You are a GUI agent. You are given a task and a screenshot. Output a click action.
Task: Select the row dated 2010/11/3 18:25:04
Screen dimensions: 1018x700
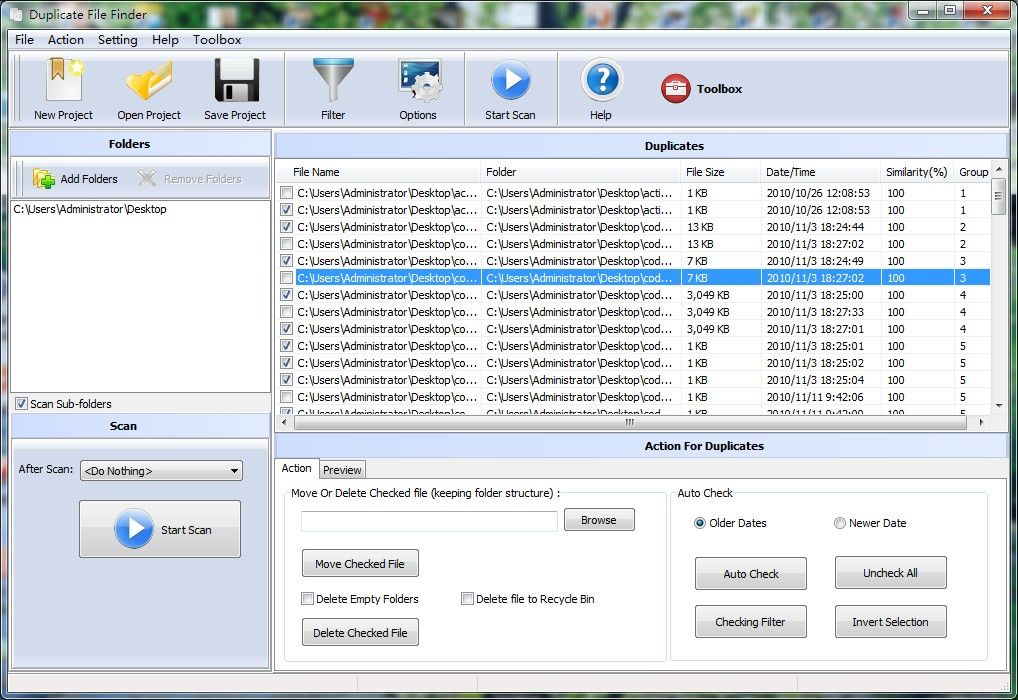pos(633,380)
